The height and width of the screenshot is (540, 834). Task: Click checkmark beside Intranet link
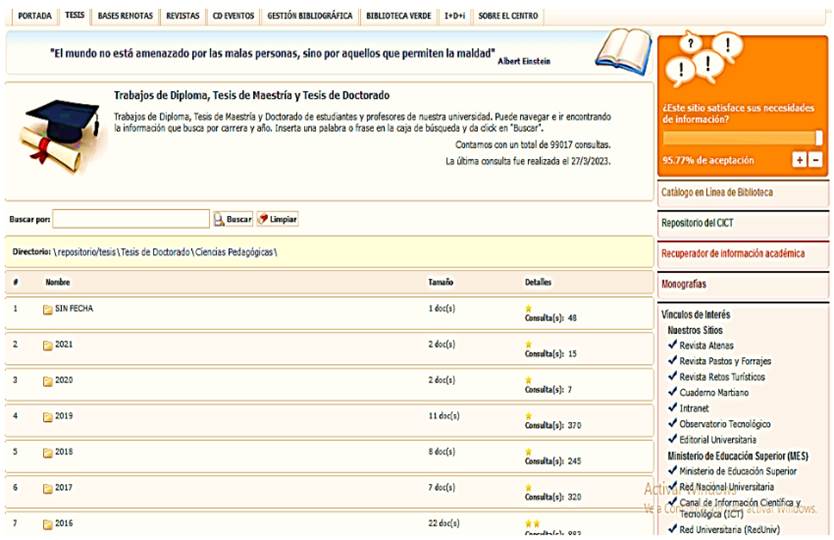672,408
